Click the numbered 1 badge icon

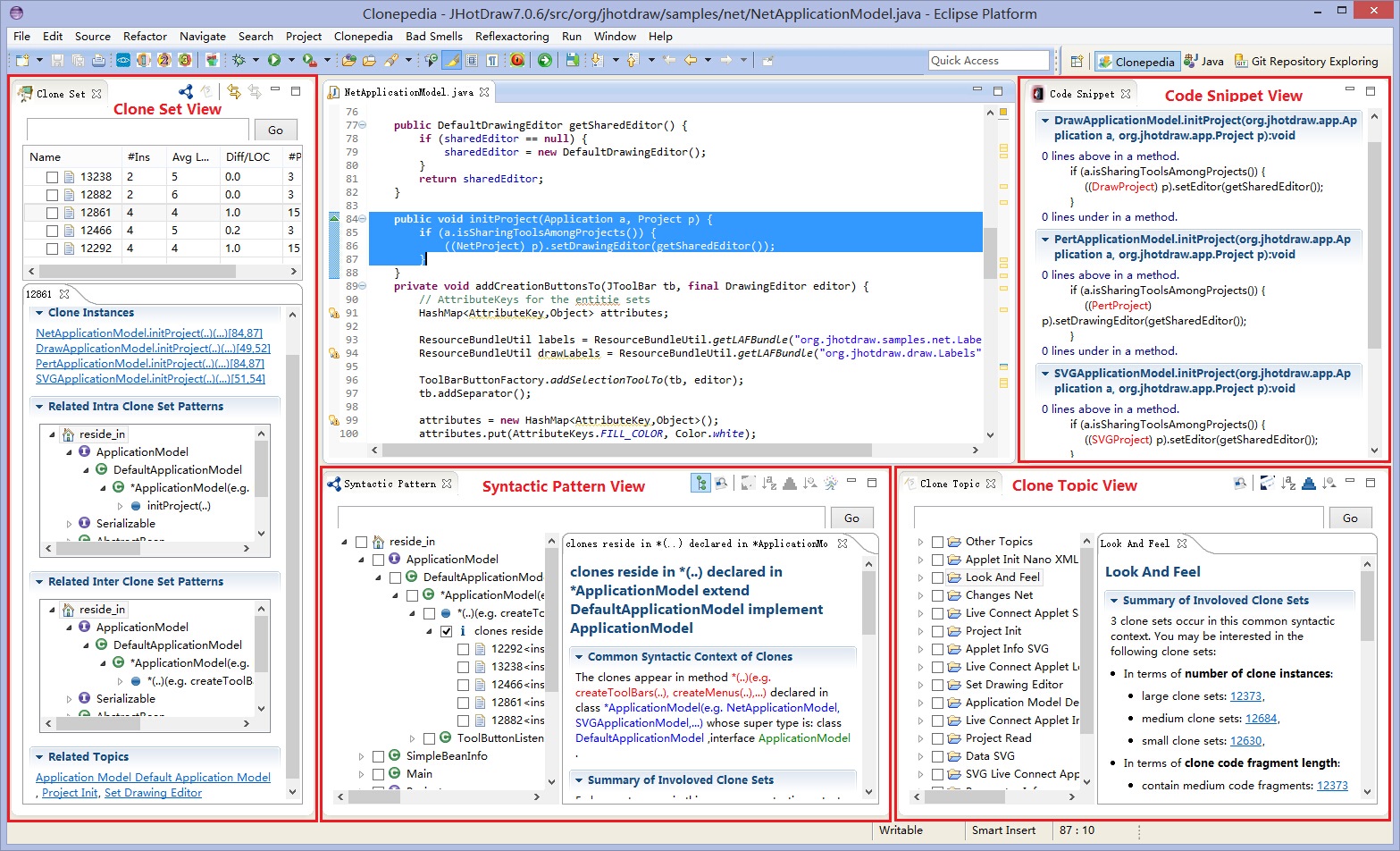click(x=144, y=60)
